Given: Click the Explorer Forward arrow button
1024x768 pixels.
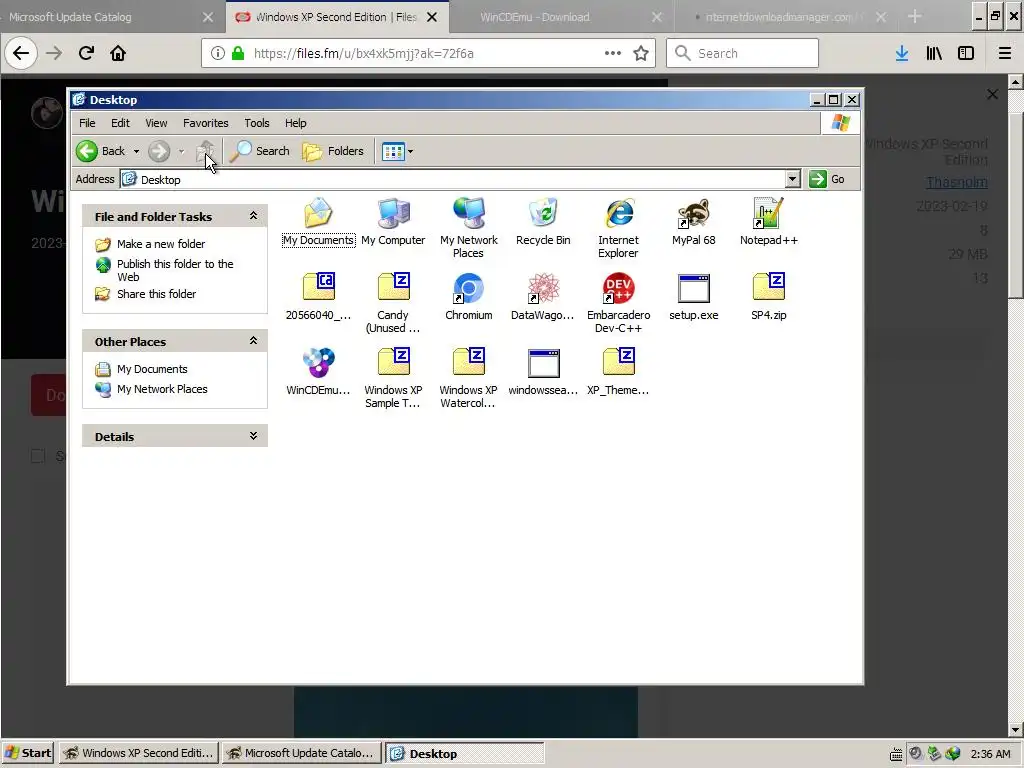Looking at the screenshot, I should (x=159, y=151).
